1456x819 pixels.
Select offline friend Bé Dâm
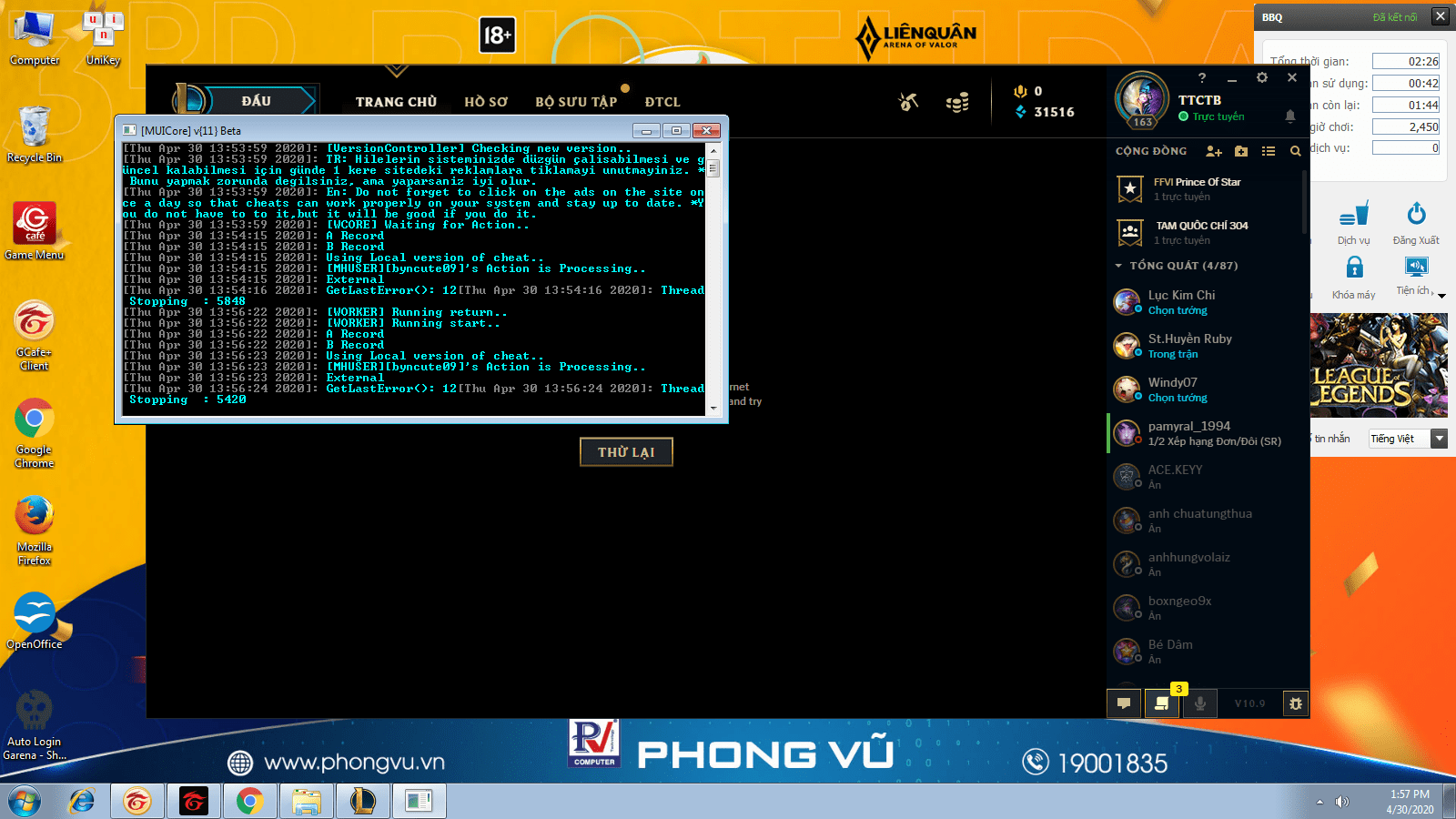tap(1206, 652)
